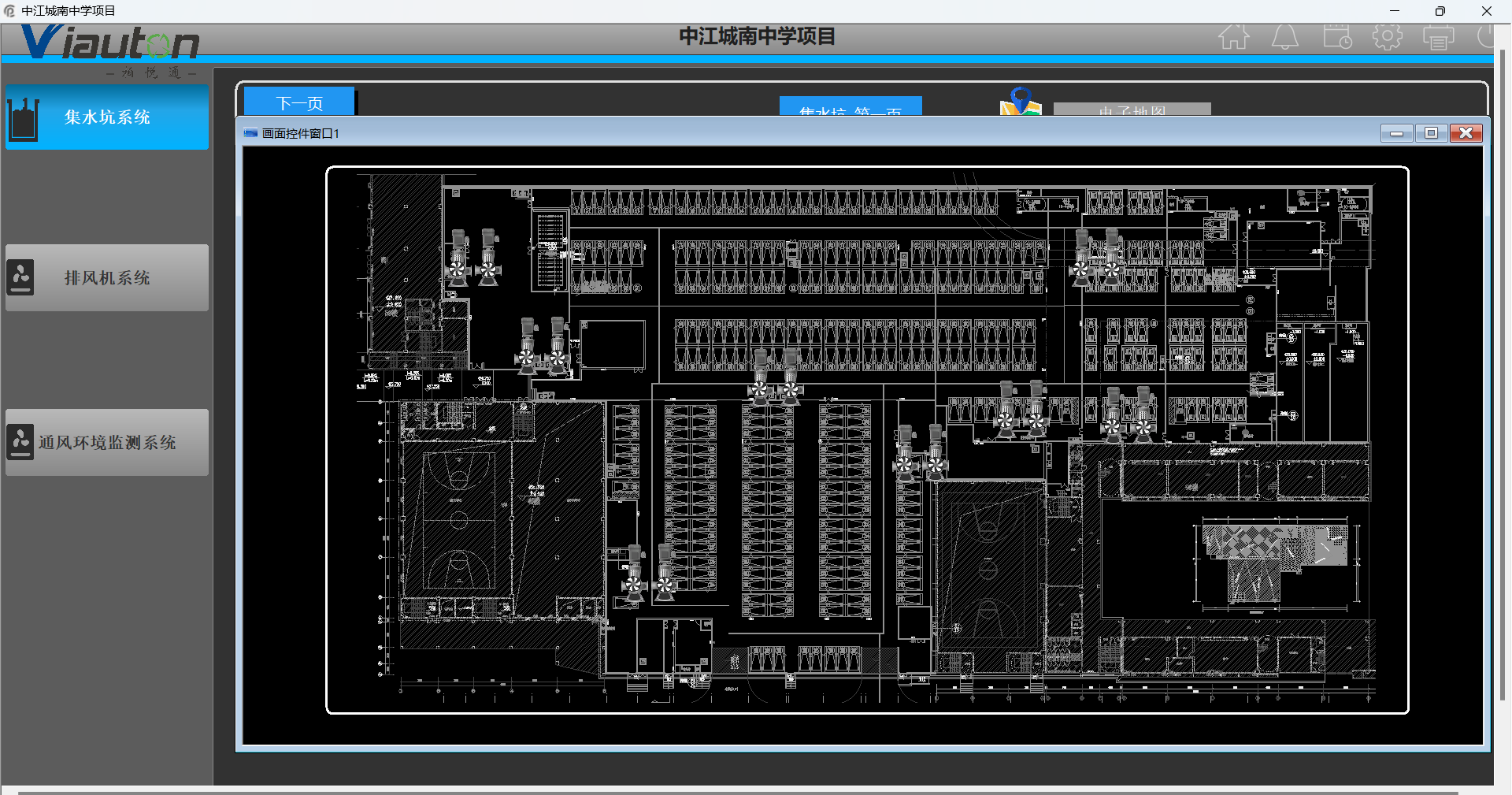Screen dimensions: 1512x795
Task: Select right fan of the upper-right fan pair
Action: (1112, 258)
